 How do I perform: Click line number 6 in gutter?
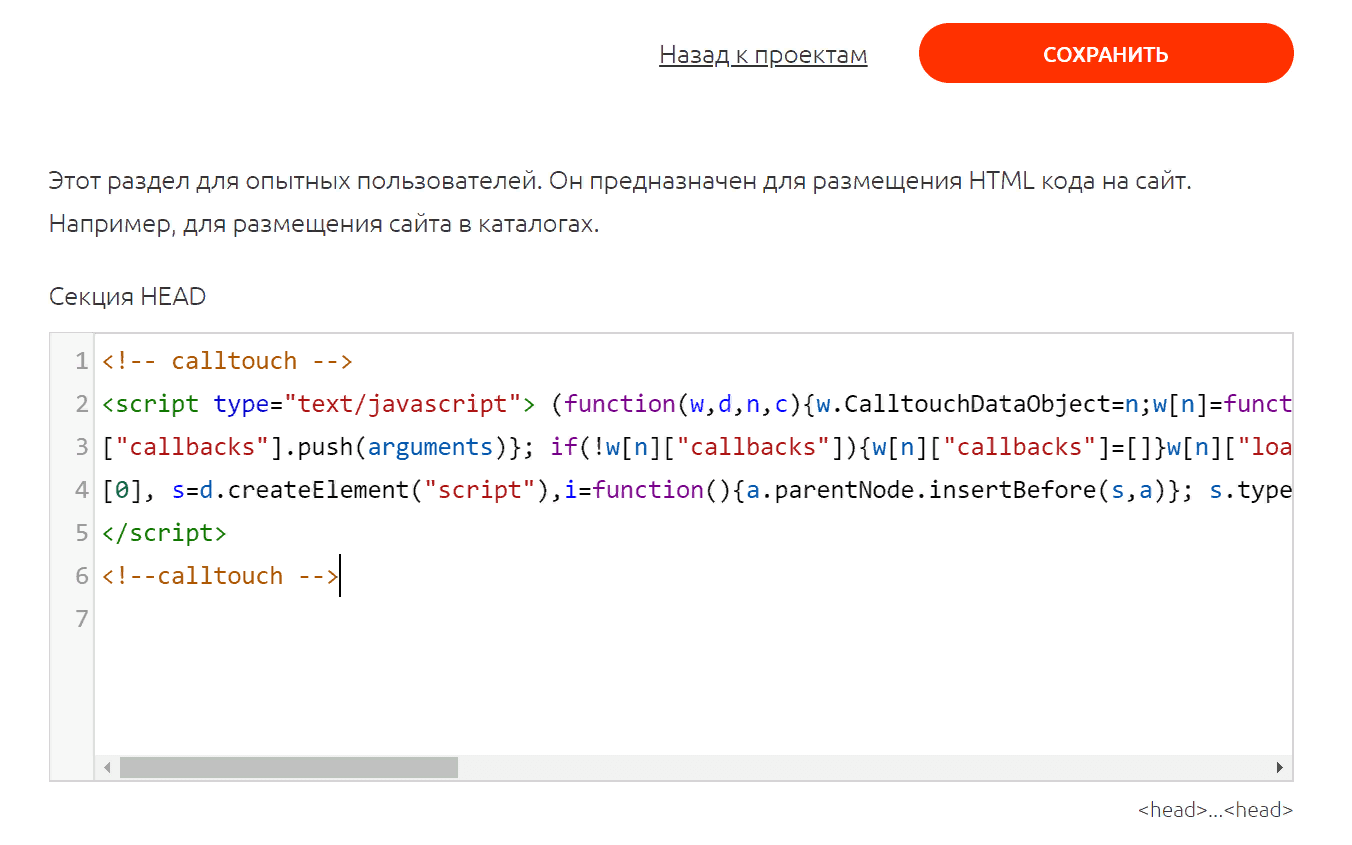click(x=82, y=576)
